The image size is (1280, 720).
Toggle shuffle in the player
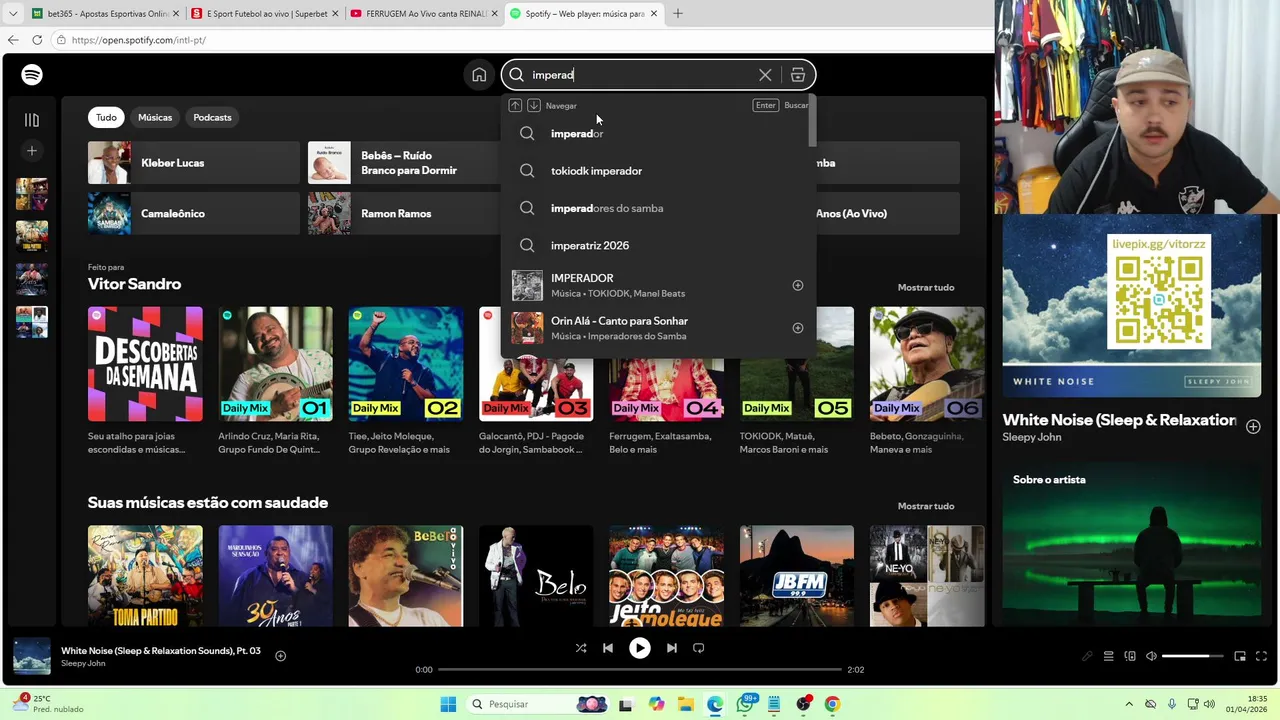click(581, 648)
